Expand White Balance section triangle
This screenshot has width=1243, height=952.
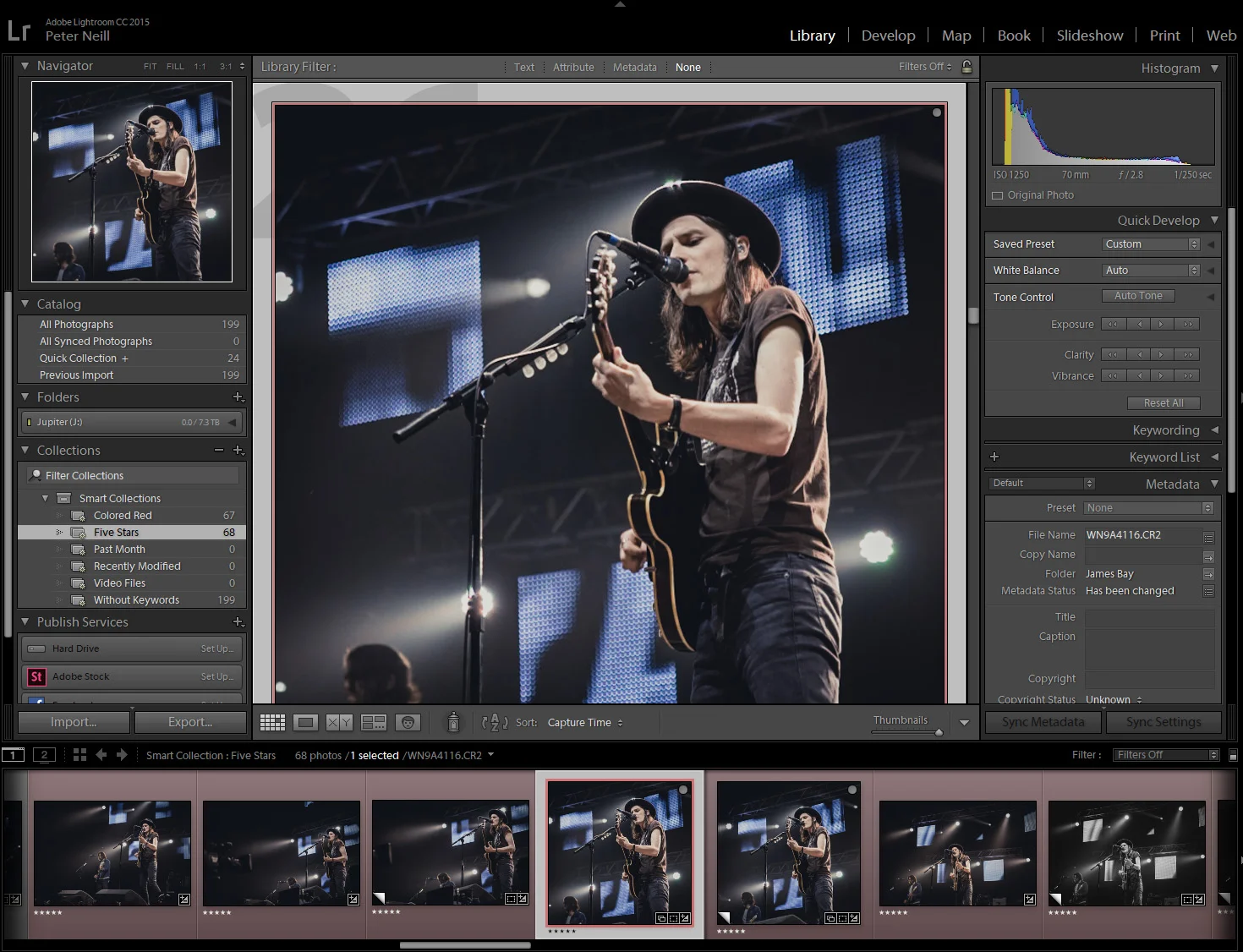1211,271
